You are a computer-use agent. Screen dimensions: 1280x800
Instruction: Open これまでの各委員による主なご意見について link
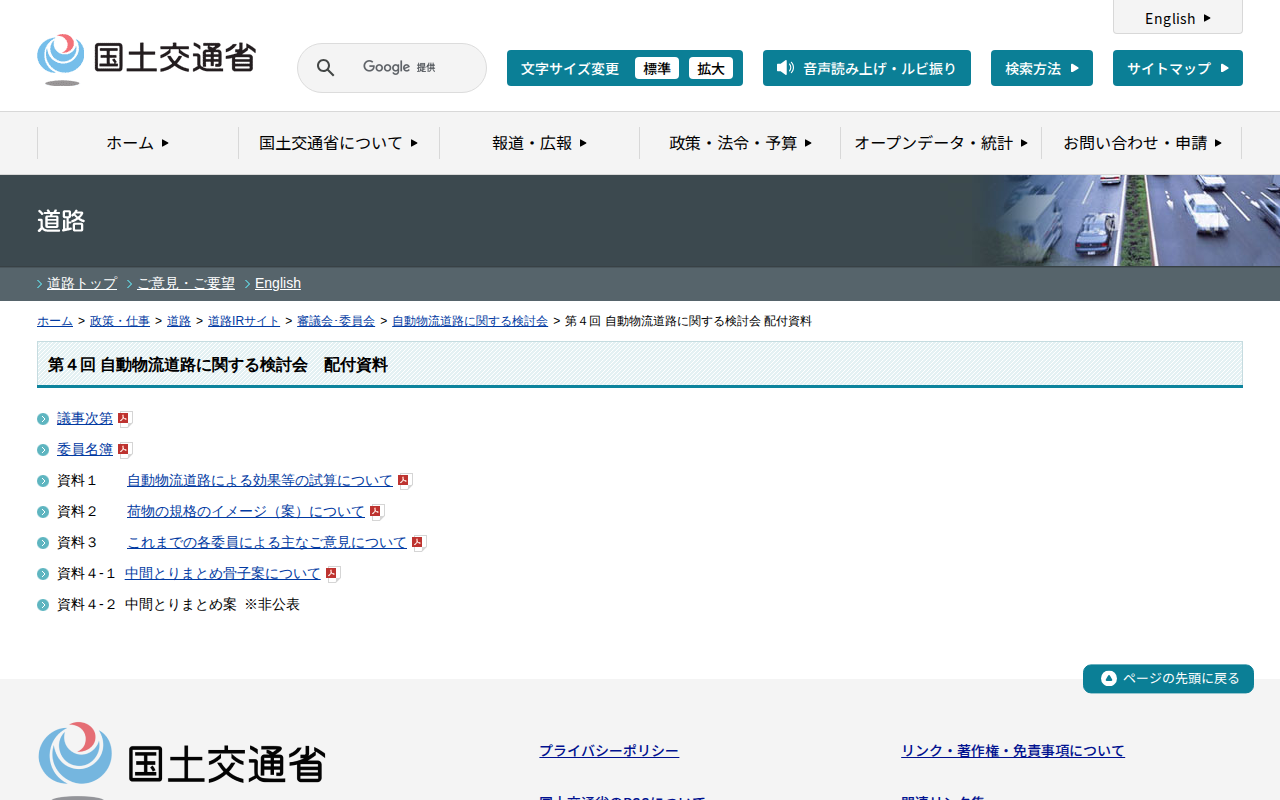pyautogui.click(x=267, y=543)
